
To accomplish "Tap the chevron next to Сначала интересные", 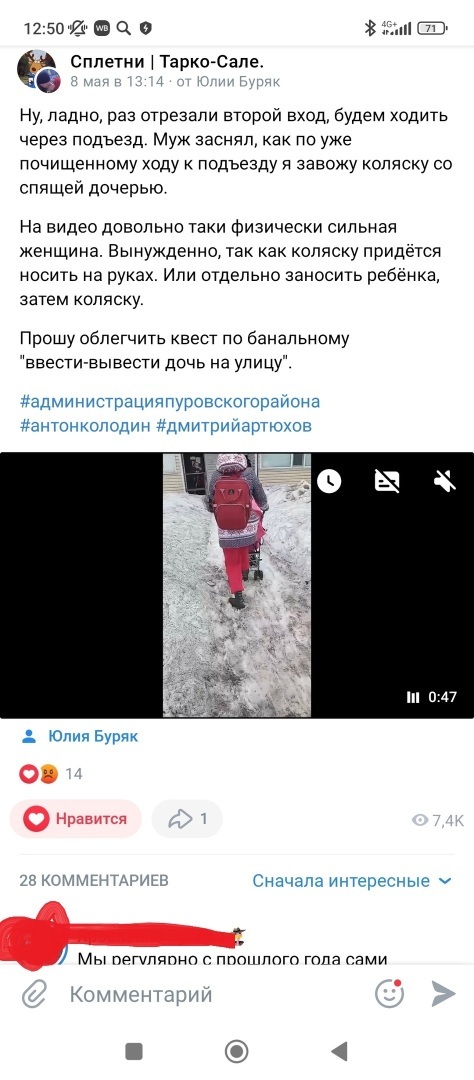I will [445, 881].
